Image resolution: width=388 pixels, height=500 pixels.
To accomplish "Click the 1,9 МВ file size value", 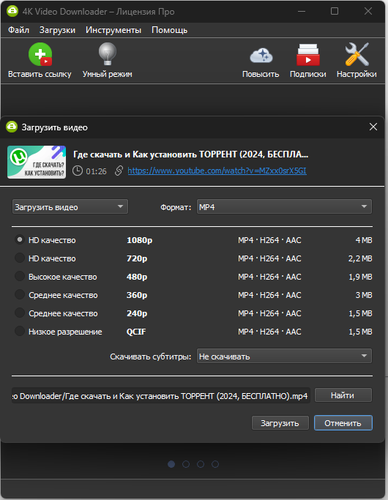I will click(x=360, y=277).
